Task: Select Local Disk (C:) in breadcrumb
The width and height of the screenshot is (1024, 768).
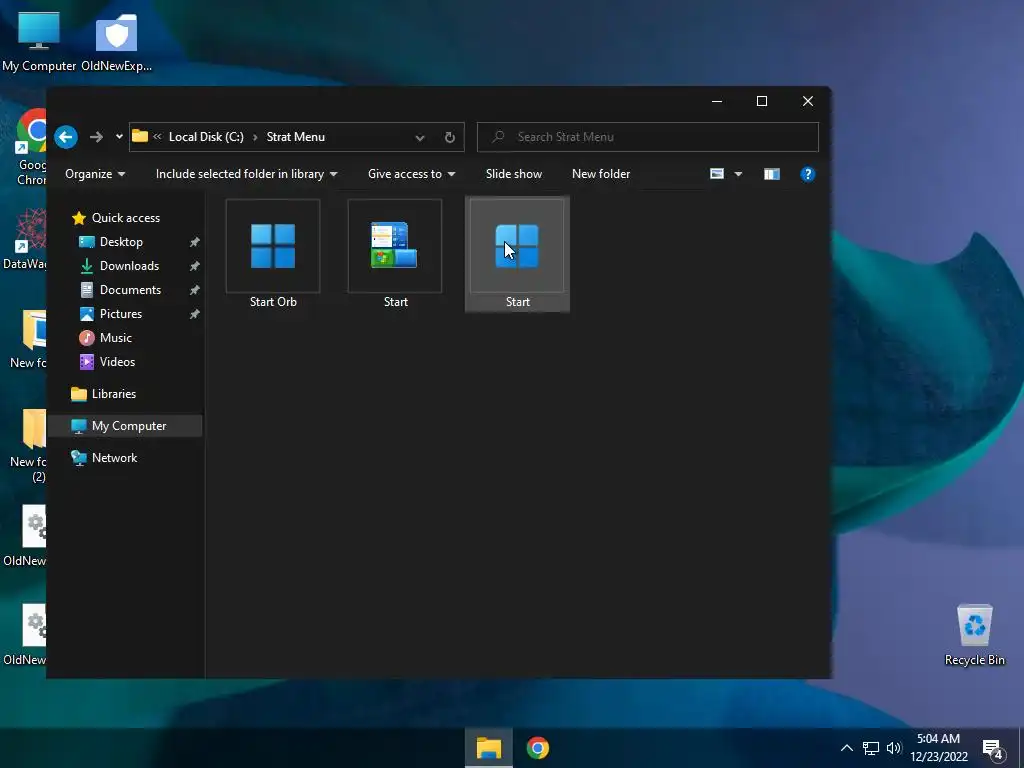Action: pyautogui.click(x=206, y=137)
